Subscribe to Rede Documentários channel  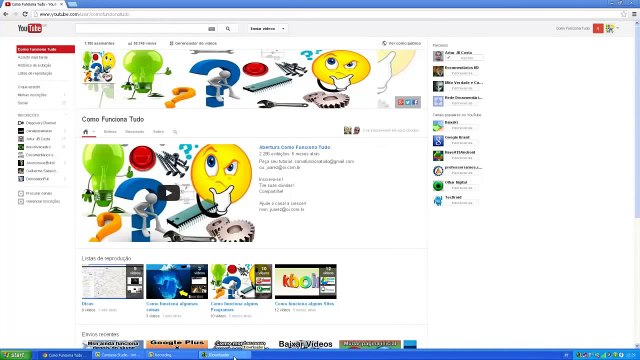tap(462, 103)
